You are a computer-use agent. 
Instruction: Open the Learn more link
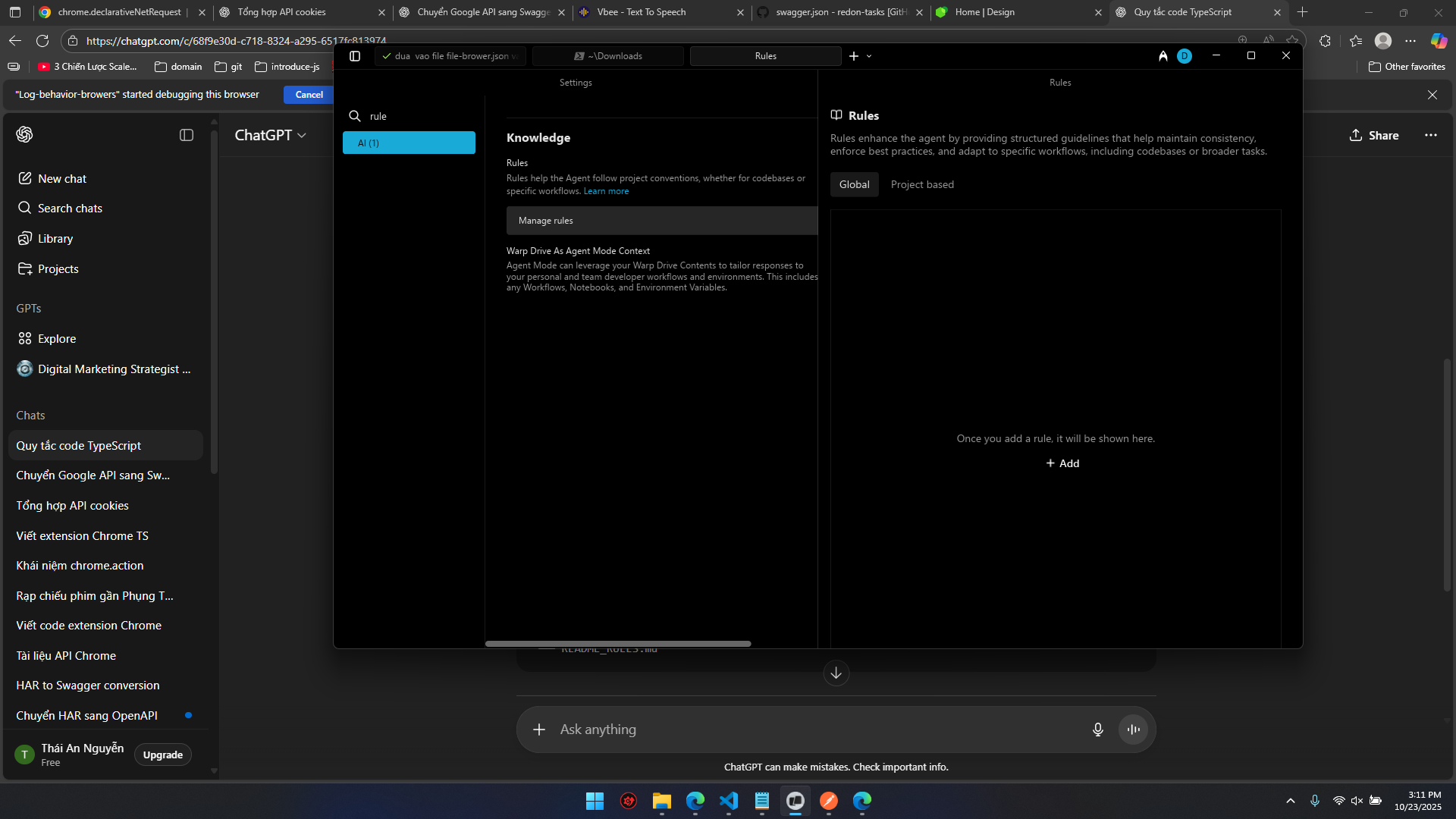606,191
